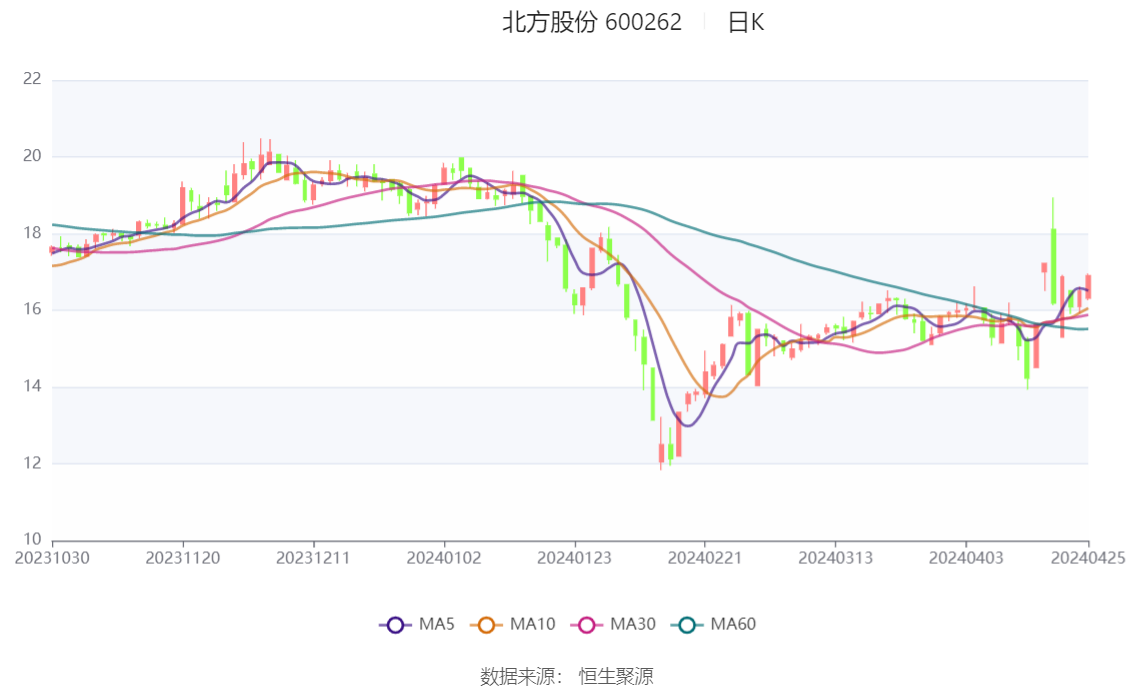Hide the MA5 line via its label
Image resolution: width=1134 pixels, height=689 pixels.
437,624
